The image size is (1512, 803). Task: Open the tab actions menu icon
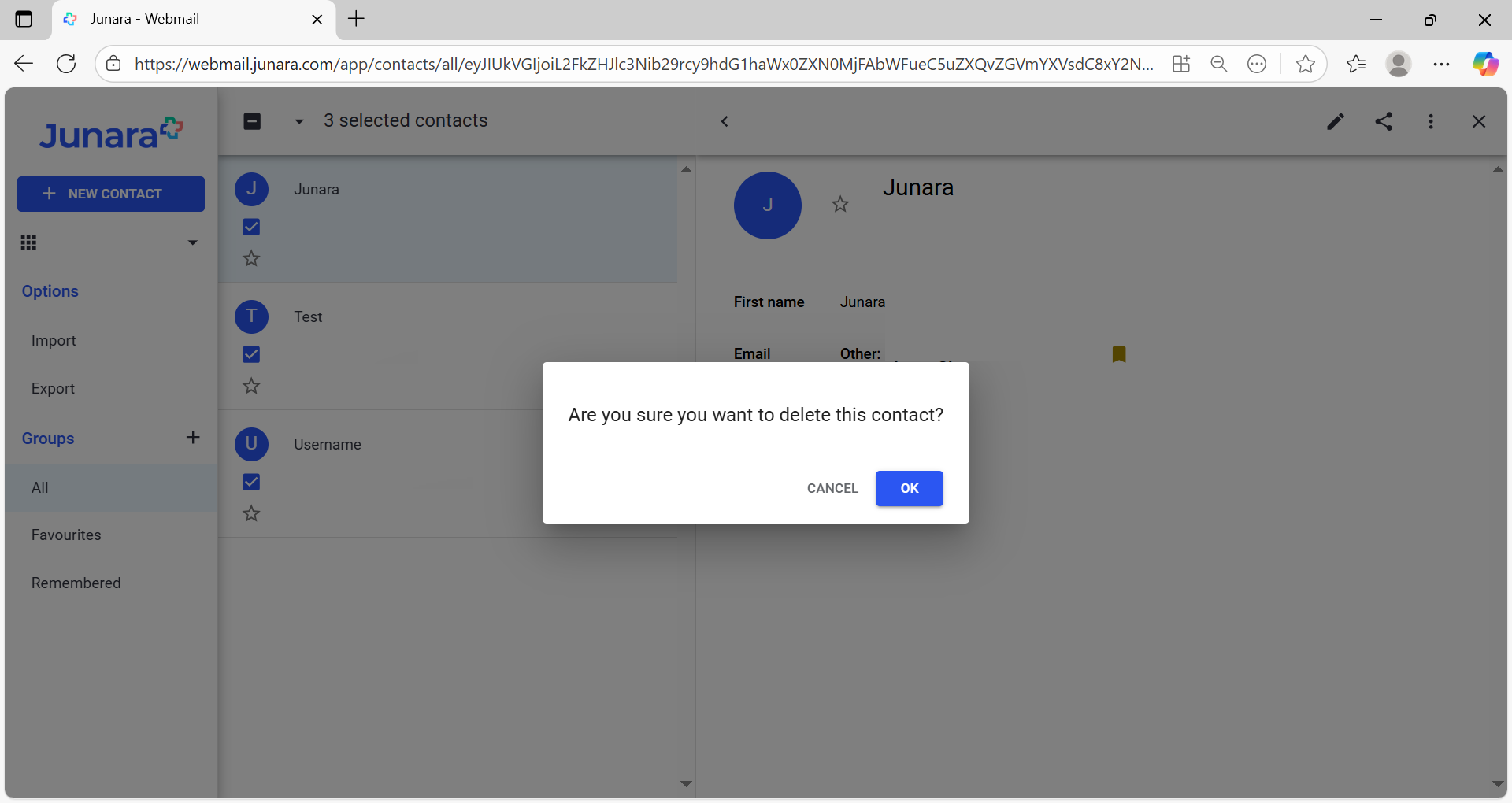tap(24, 19)
